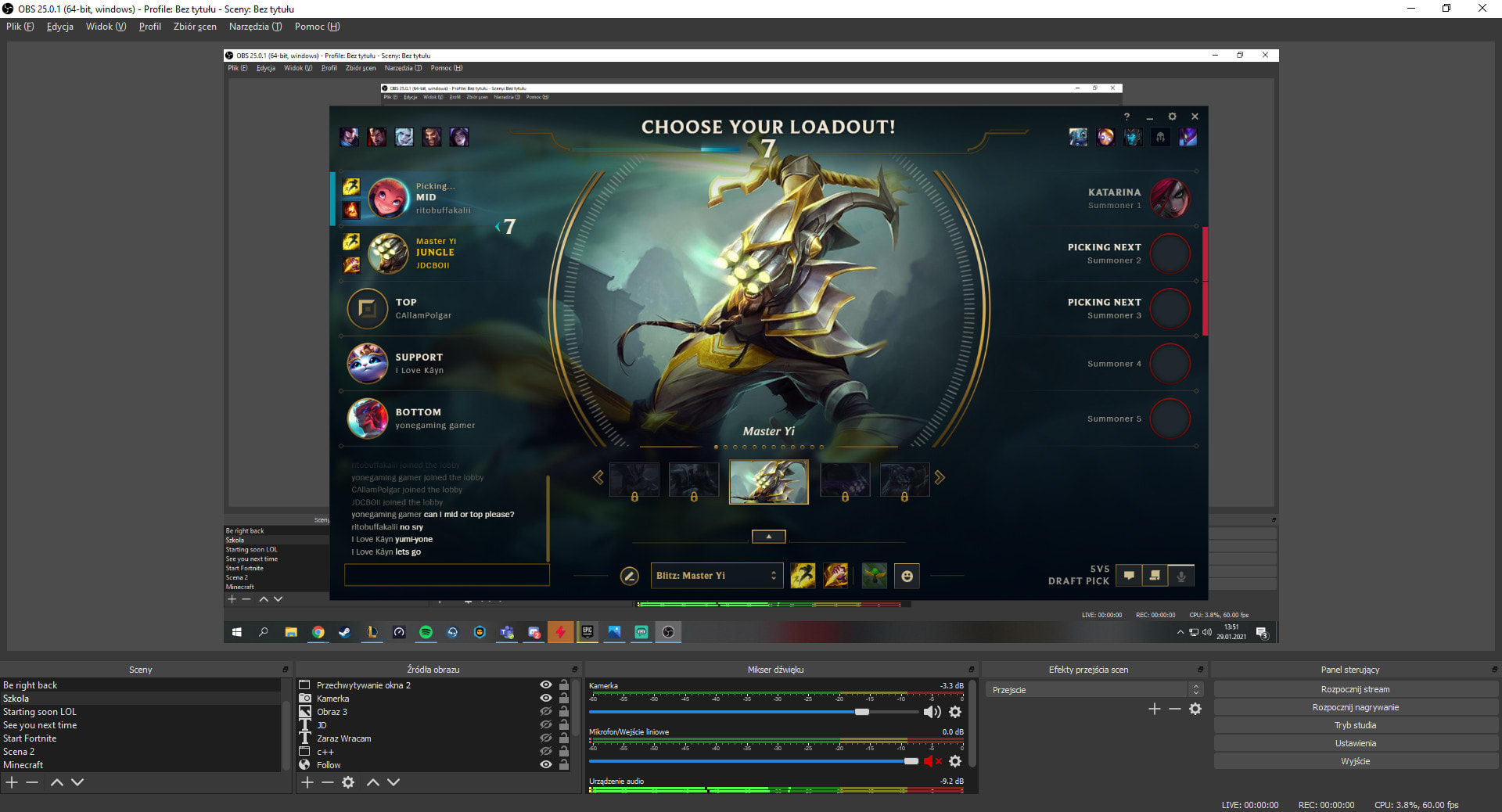Click Rozpocznij stream button
Screen dimensions: 1502x812
coord(1355,690)
